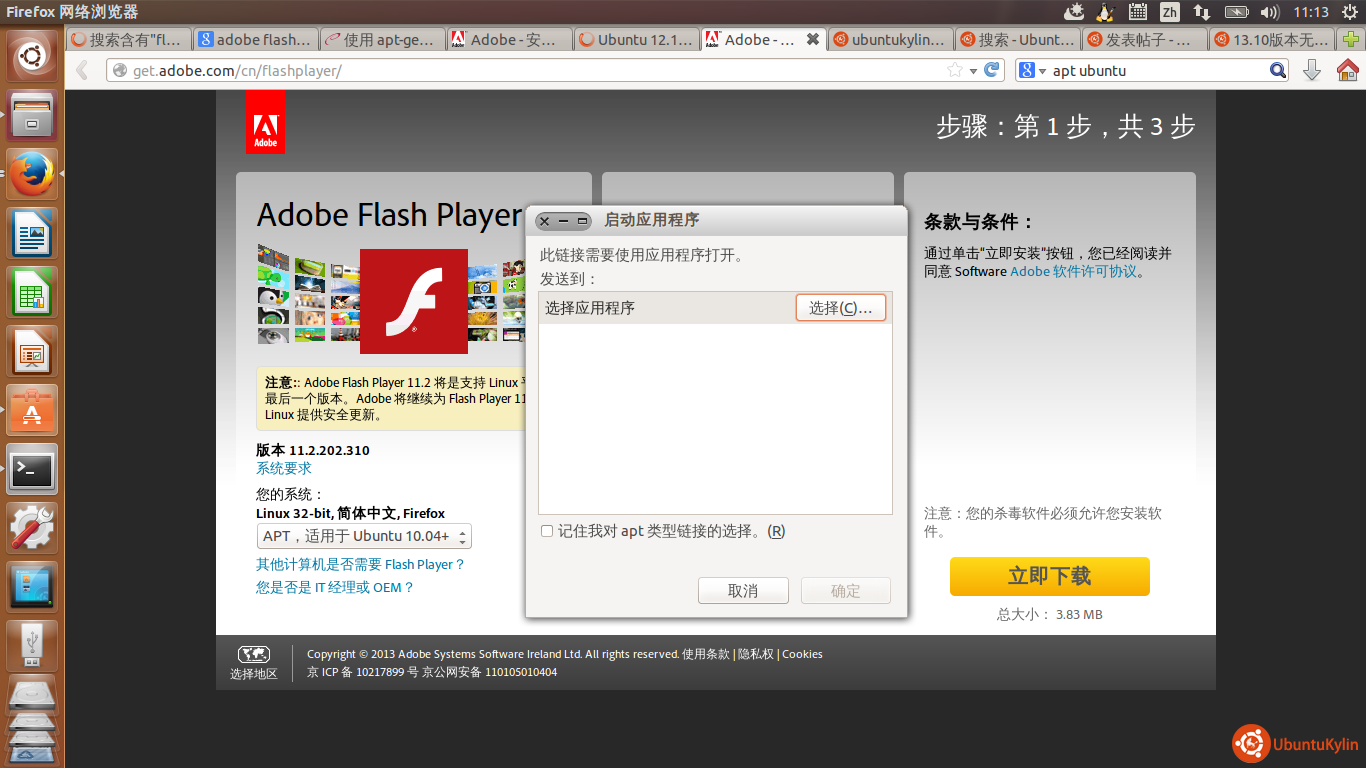This screenshot has height=768, width=1366.
Task: Click the region selection map icon
Action: tap(253, 655)
